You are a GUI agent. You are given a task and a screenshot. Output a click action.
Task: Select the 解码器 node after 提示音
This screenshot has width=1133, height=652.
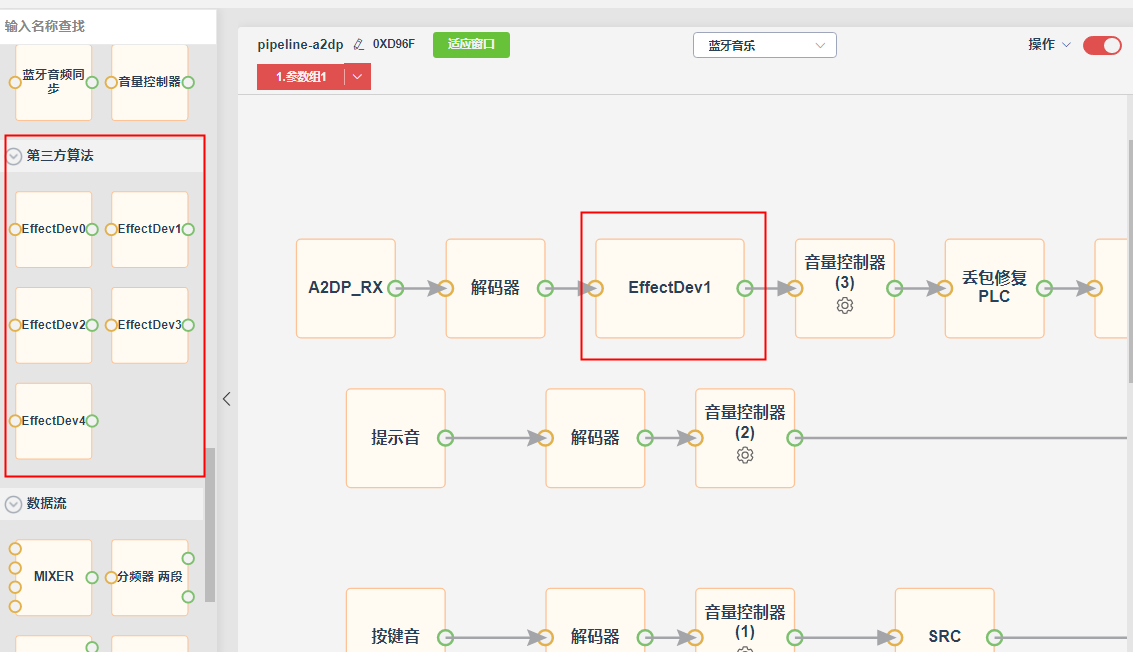(595, 438)
